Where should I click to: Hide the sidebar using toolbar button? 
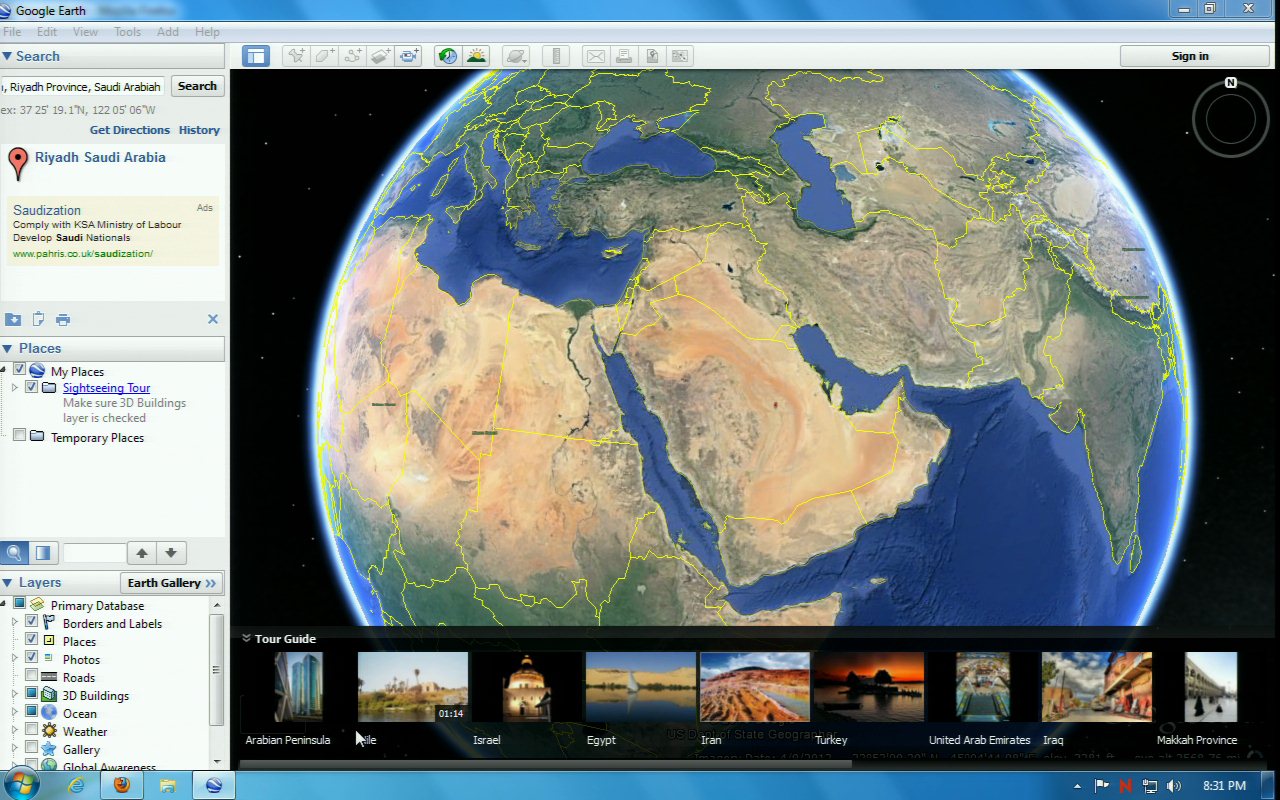256,56
